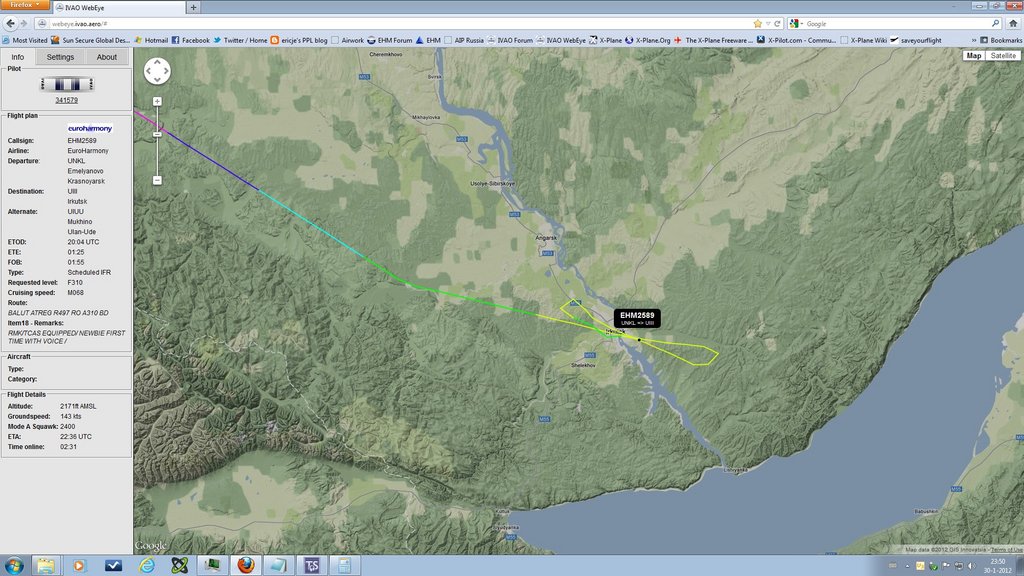1024x576 pixels.
Task: Expand the search engine selector dropdown
Action: (x=797, y=23)
